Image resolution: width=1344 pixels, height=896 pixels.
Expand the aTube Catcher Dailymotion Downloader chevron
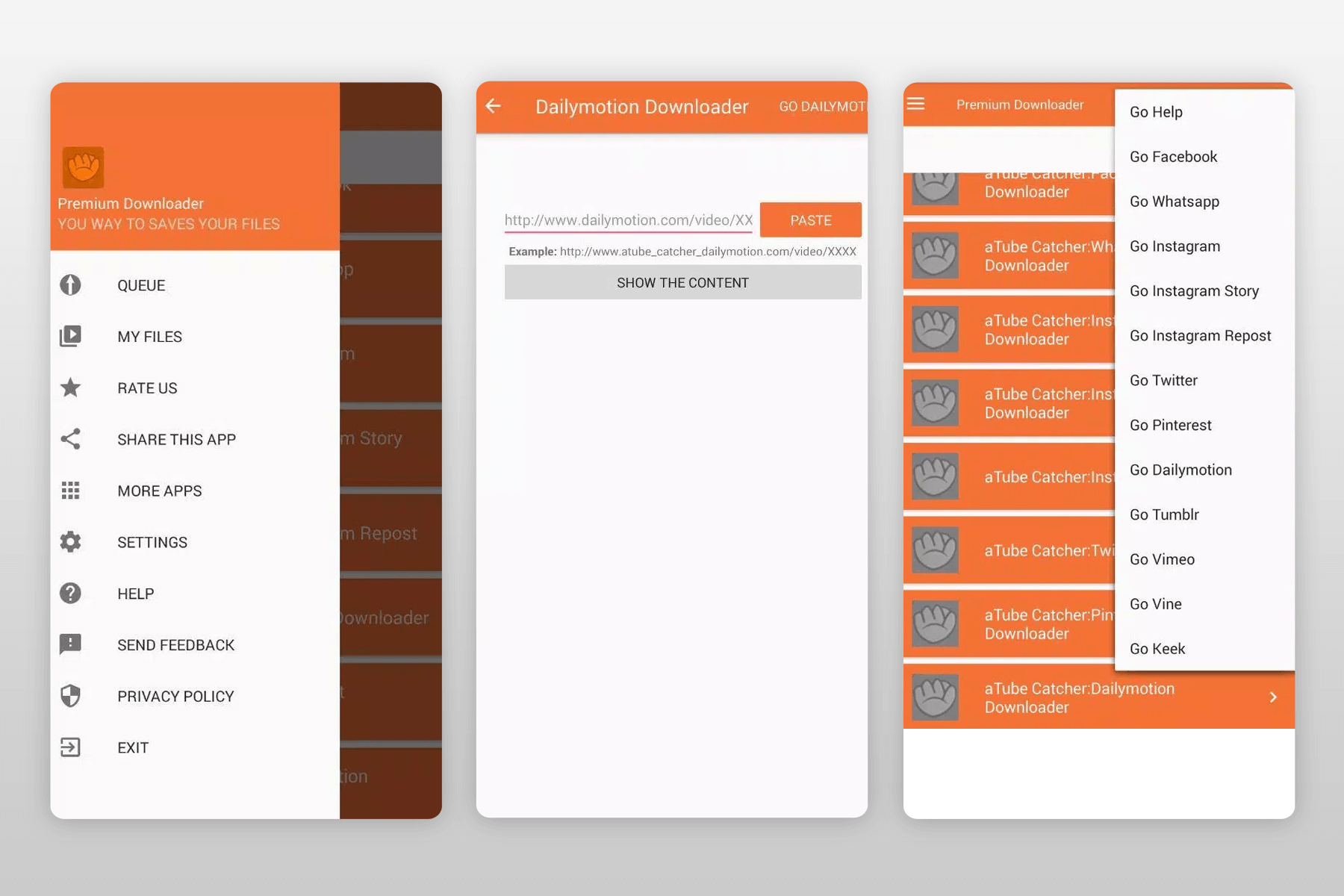point(1273,697)
